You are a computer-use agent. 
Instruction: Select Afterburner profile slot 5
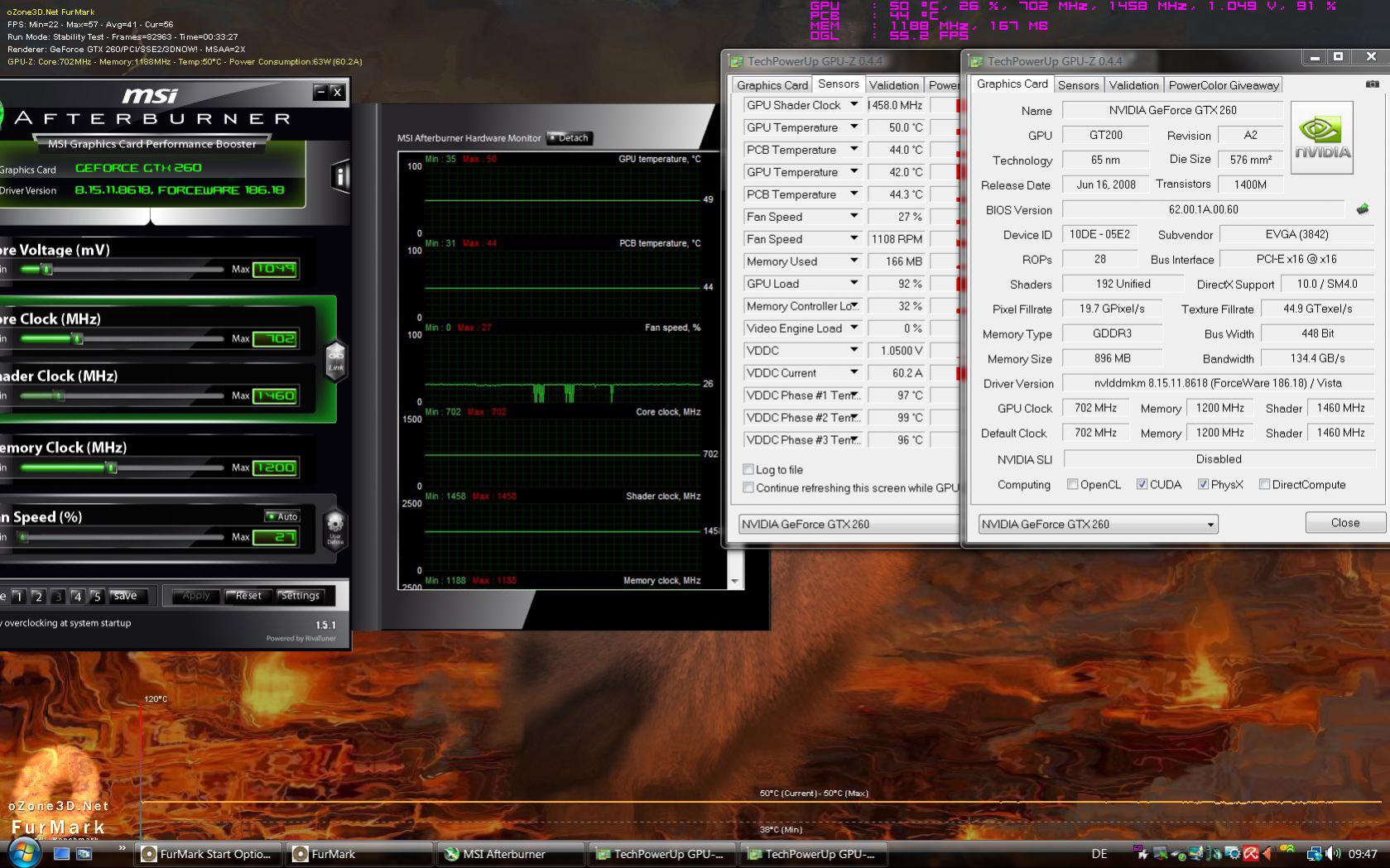pos(97,596)
